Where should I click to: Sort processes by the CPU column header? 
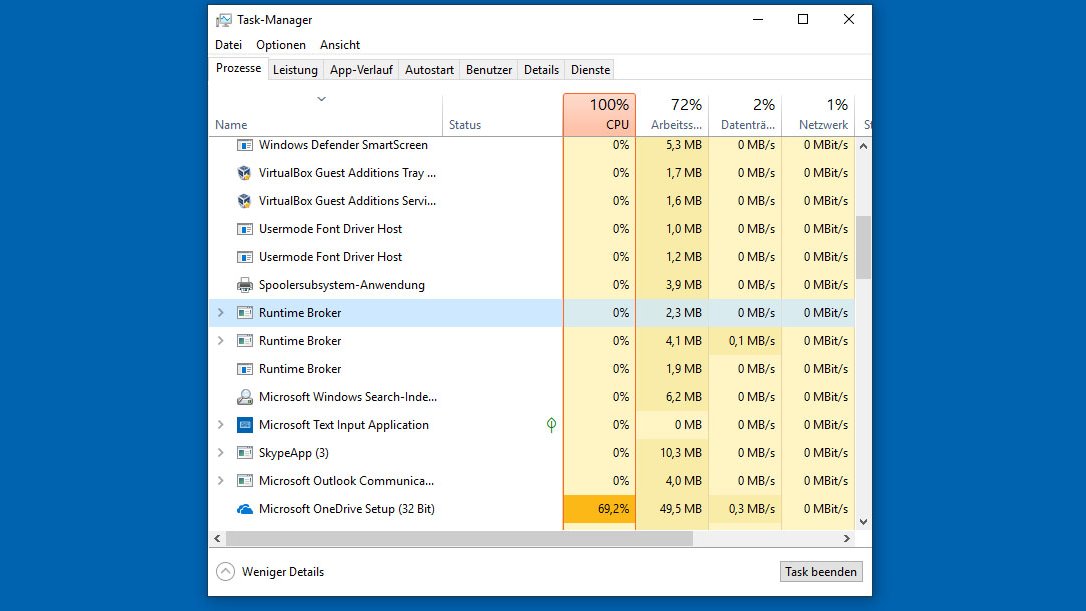[x=599, y=113]
